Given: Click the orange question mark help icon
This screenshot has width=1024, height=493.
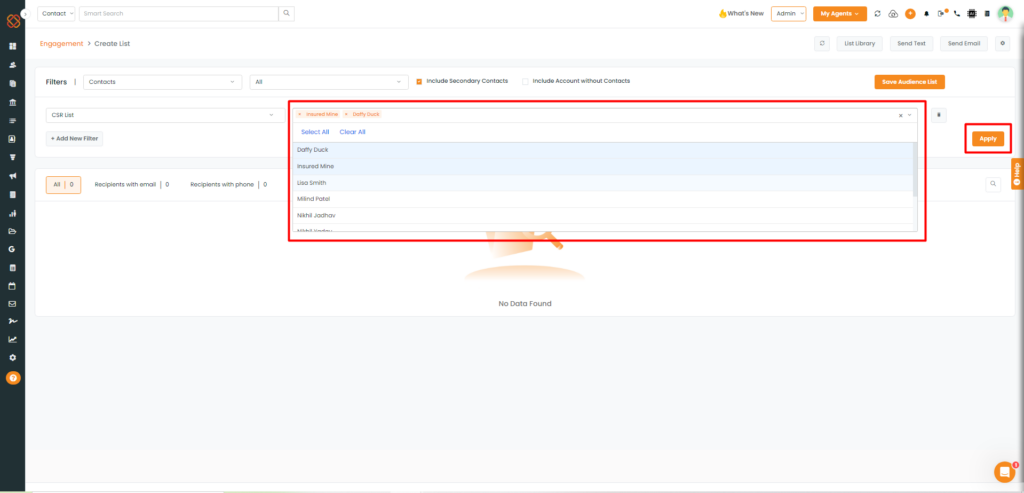Looking at the screenshot, I should [x=13, y=377].
